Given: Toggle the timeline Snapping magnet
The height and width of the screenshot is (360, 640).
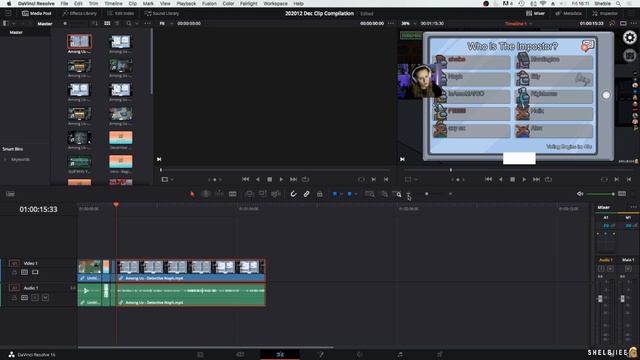Looking at the screenshot, I should (293, 194).
